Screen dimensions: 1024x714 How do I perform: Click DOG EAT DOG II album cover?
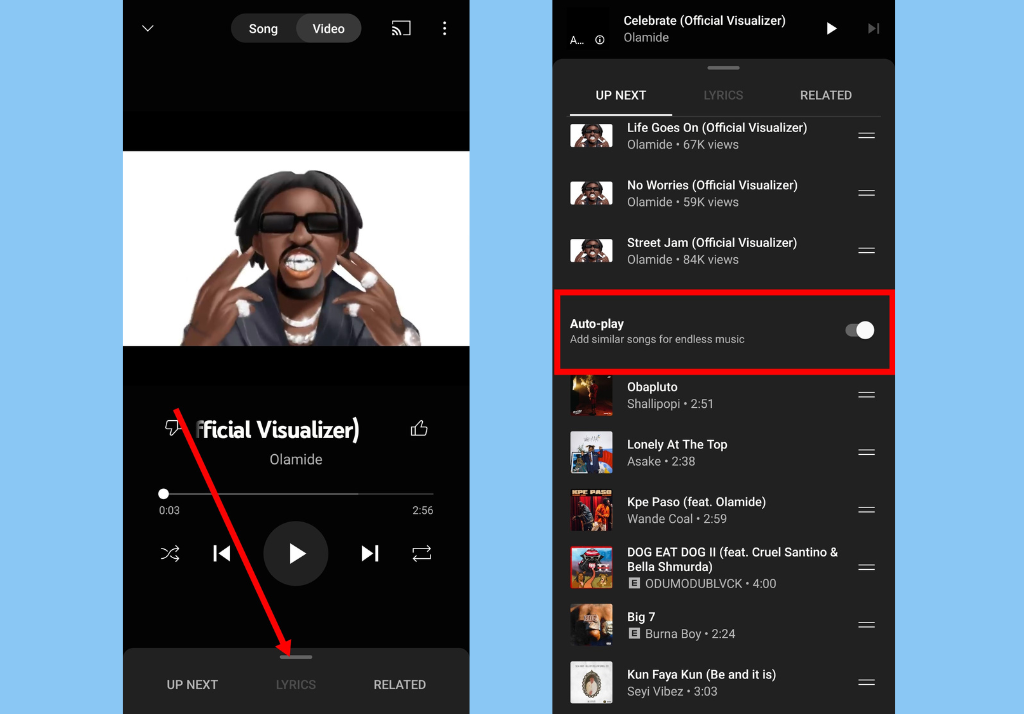(x=591, y=568)
